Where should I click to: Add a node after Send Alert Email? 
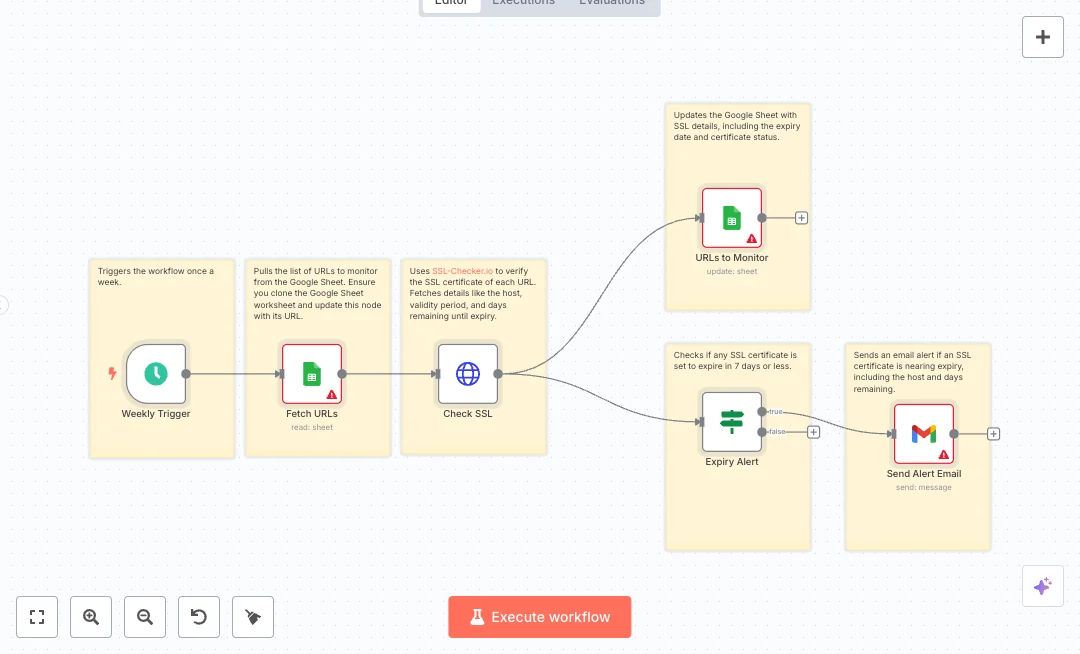[x=993, y=434]
